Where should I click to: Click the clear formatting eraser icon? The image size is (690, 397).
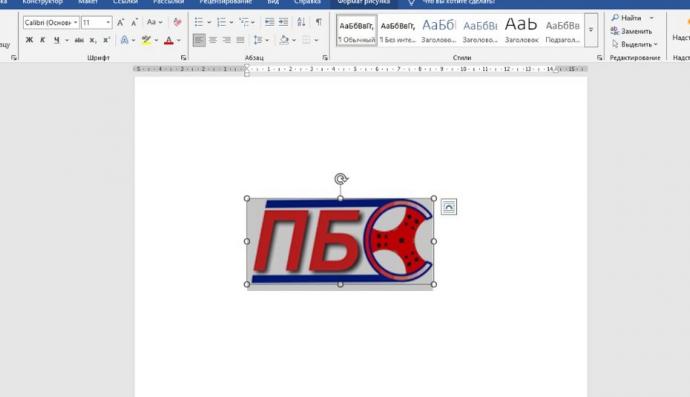[x=177, y=22]
